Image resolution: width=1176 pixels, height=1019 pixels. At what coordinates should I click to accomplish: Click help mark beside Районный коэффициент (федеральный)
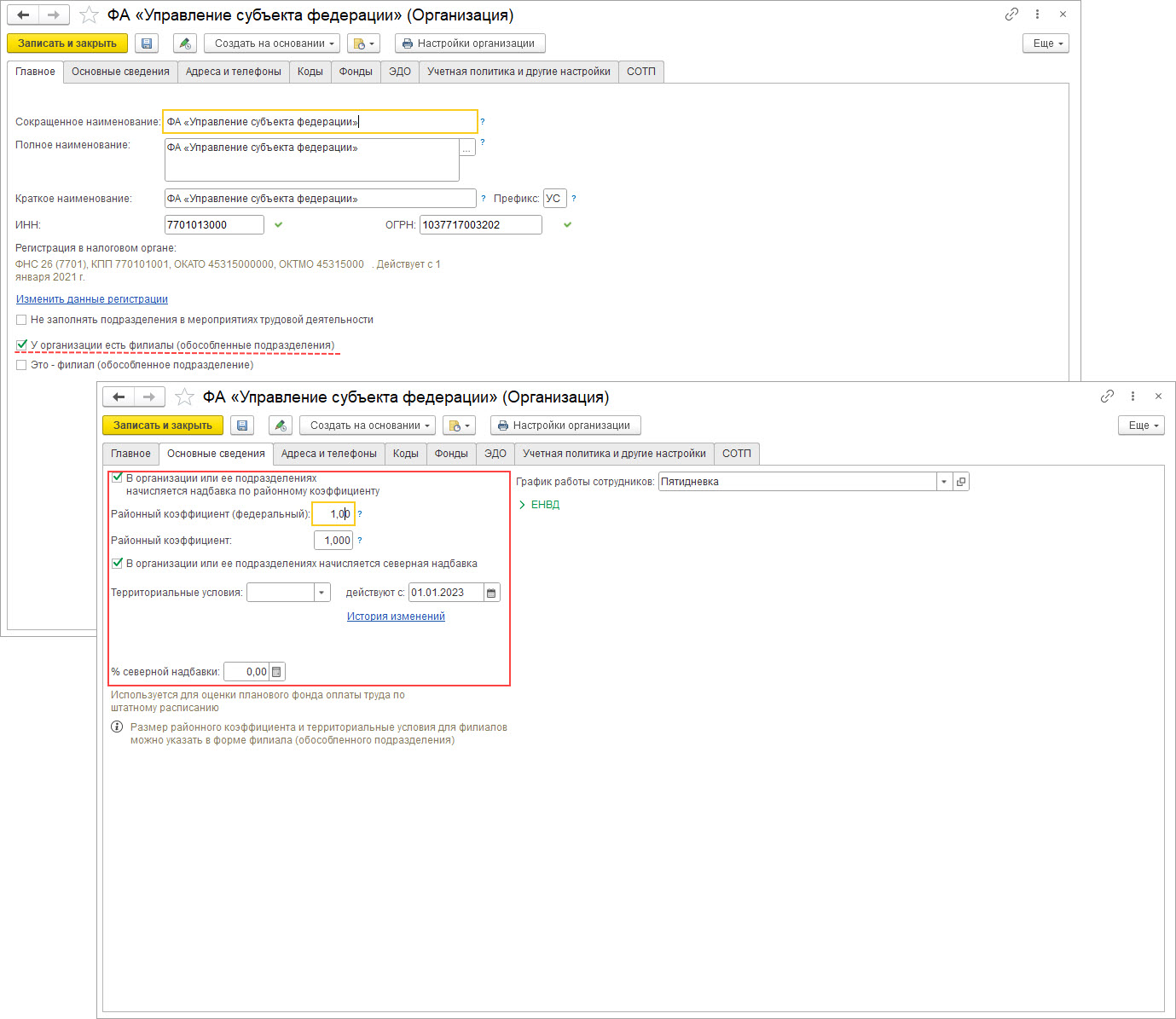(360, 514)
